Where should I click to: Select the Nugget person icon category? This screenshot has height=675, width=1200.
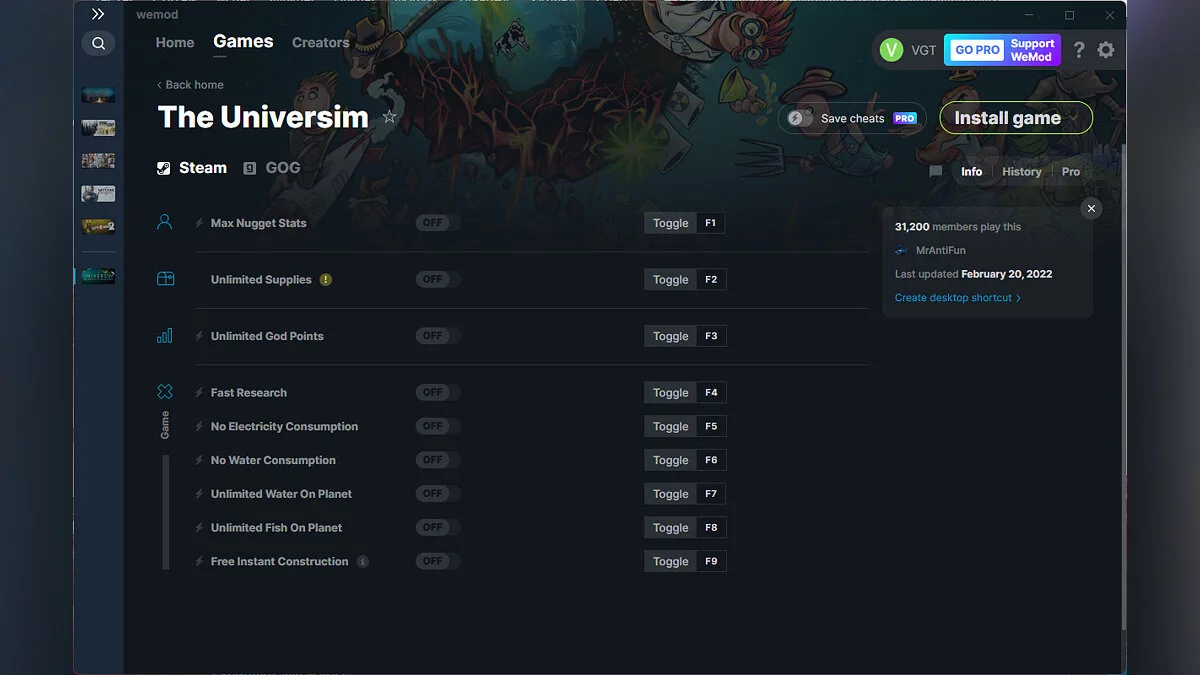click(x=165, y=222)
